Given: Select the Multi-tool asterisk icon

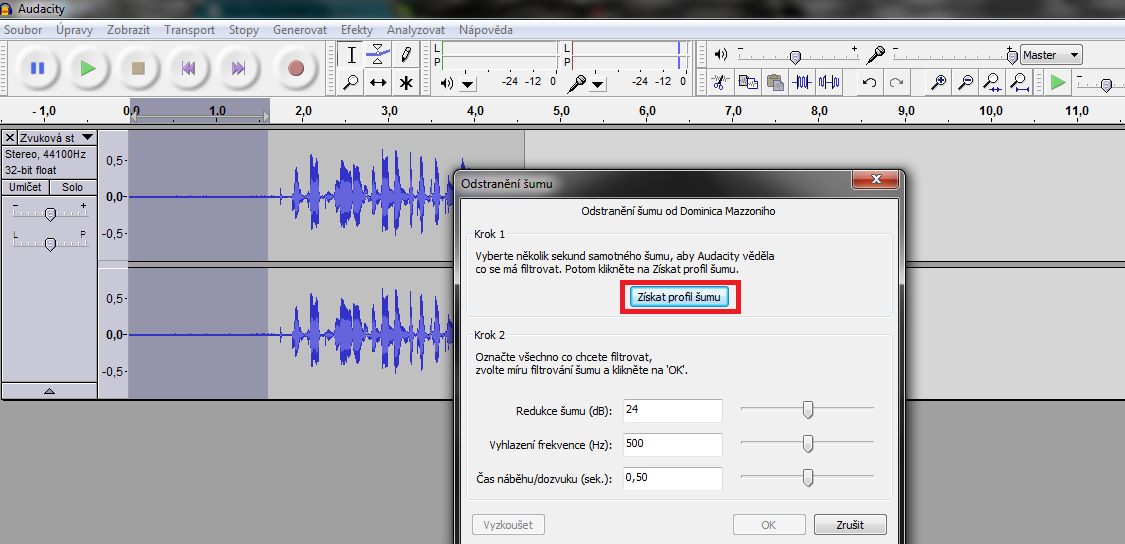Looking at the screenshot, I should (405, 83).
